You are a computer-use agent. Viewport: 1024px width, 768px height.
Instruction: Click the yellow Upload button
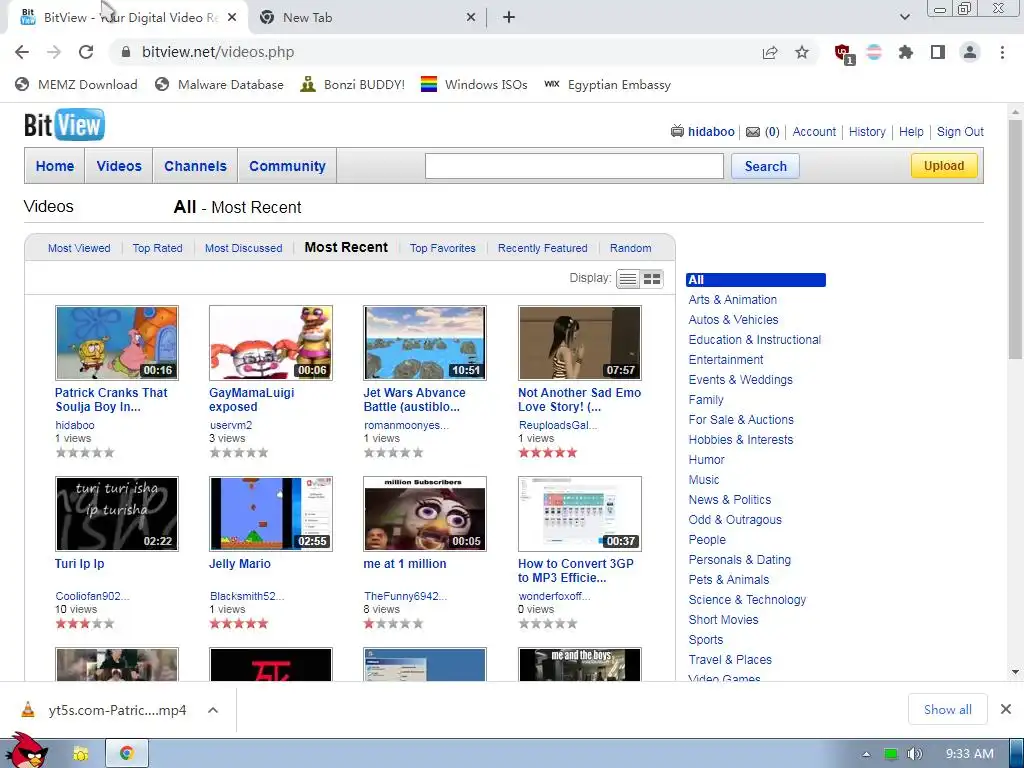coord(944,166)
